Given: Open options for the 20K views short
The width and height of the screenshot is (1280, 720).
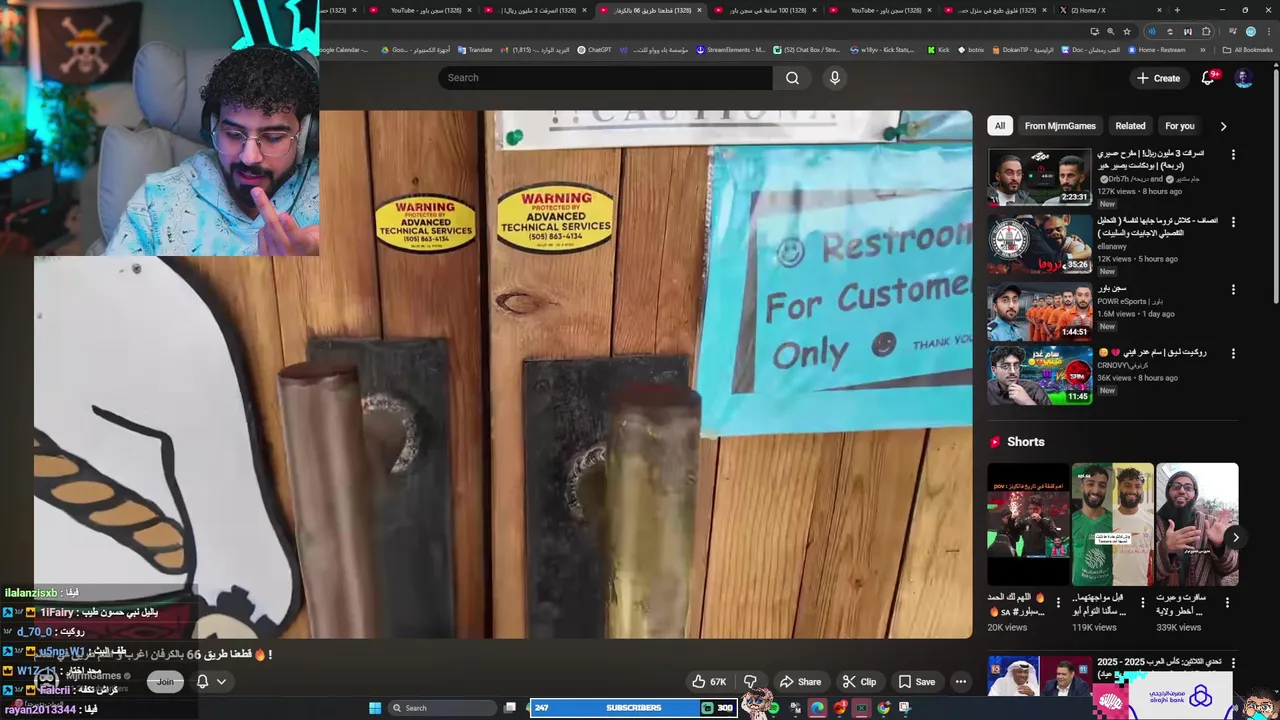Looking at the screenshot, I should tap(1058, 602).
